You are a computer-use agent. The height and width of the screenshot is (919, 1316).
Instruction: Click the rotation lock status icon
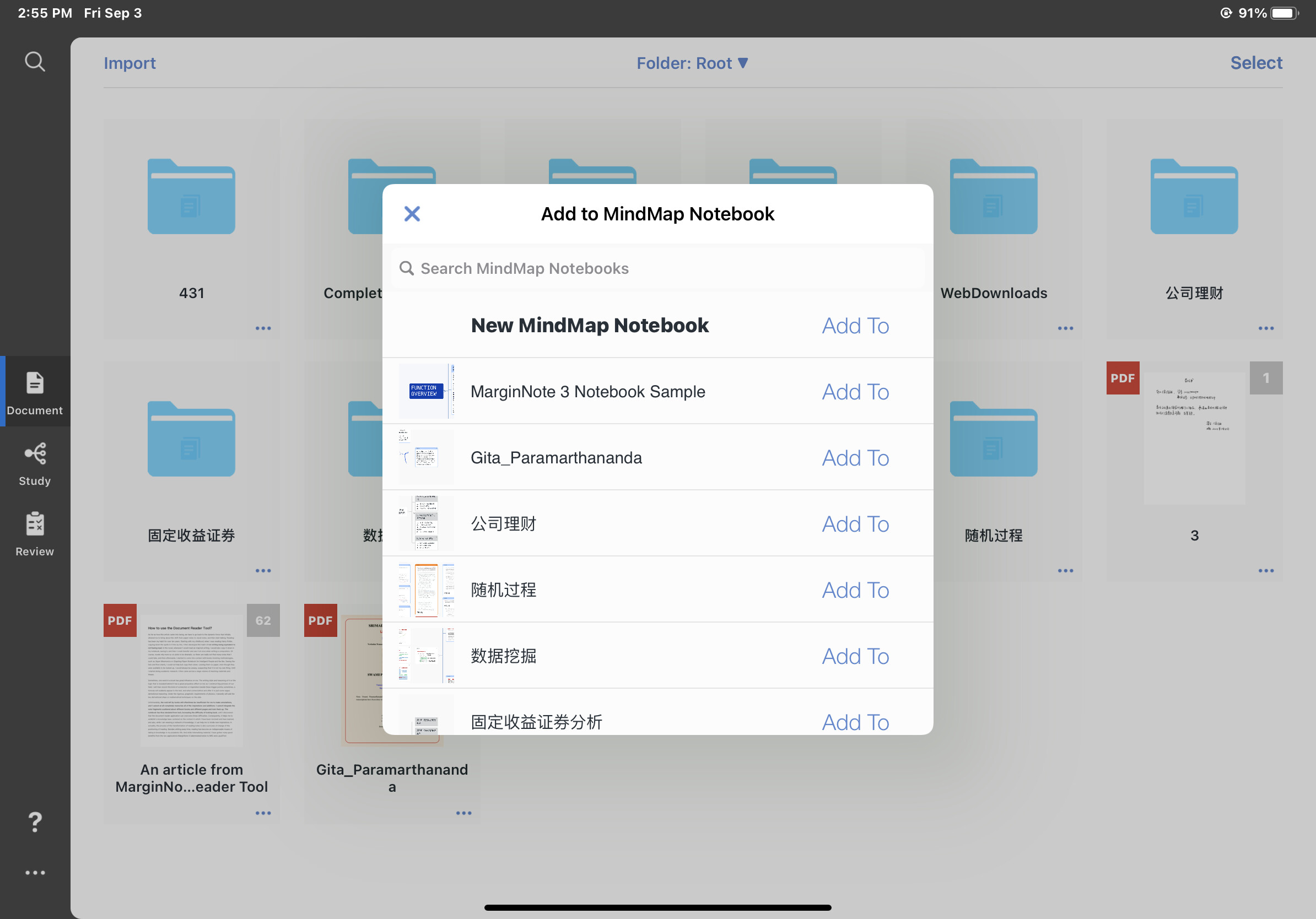pos(1226,13)
